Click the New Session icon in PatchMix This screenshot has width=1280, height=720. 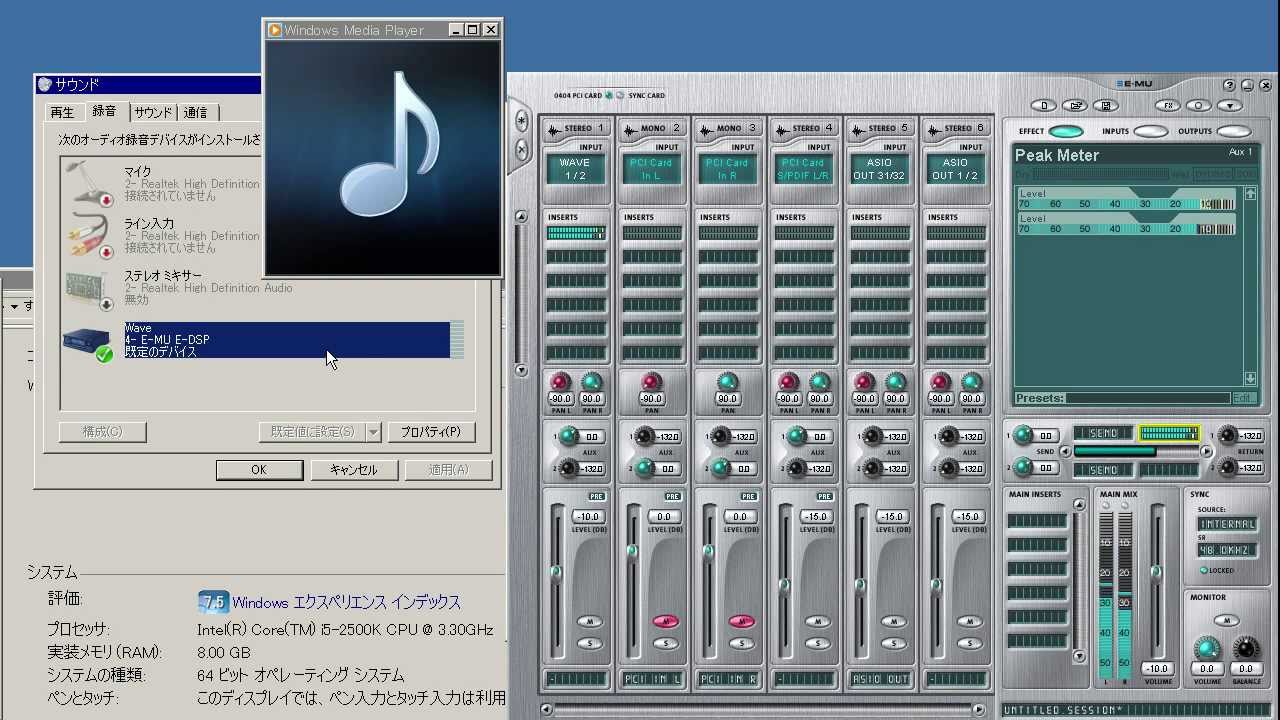pyautogui.click(x=1044, y=105)
